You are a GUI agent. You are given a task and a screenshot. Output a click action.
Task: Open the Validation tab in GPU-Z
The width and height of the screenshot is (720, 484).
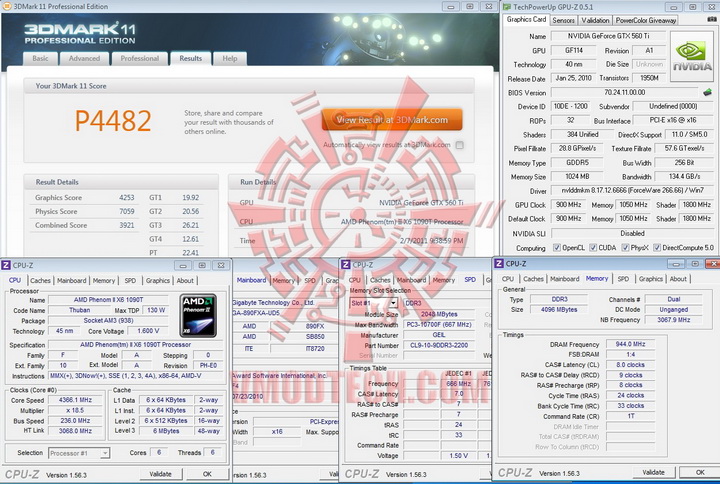(x=595, y=20)
